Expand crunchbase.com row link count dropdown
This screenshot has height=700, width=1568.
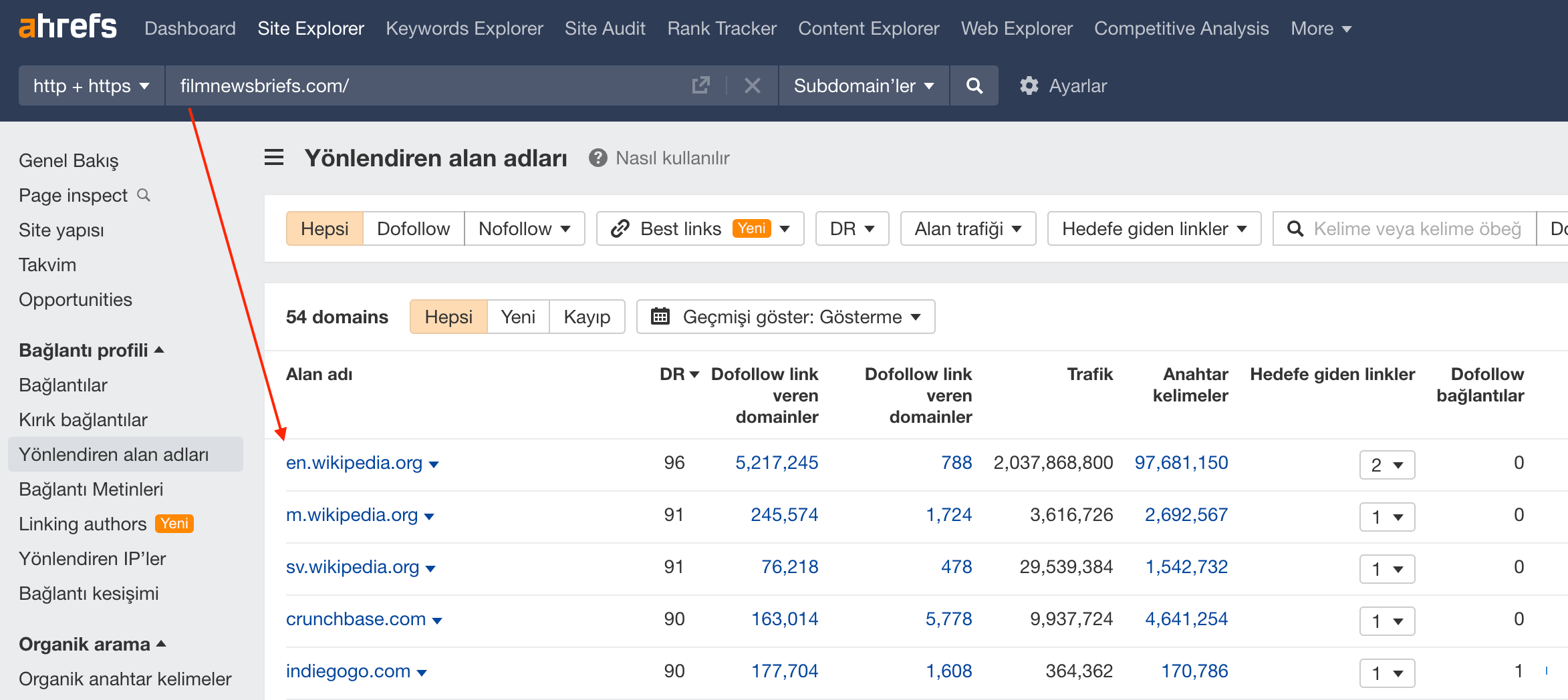(1388, 621)
